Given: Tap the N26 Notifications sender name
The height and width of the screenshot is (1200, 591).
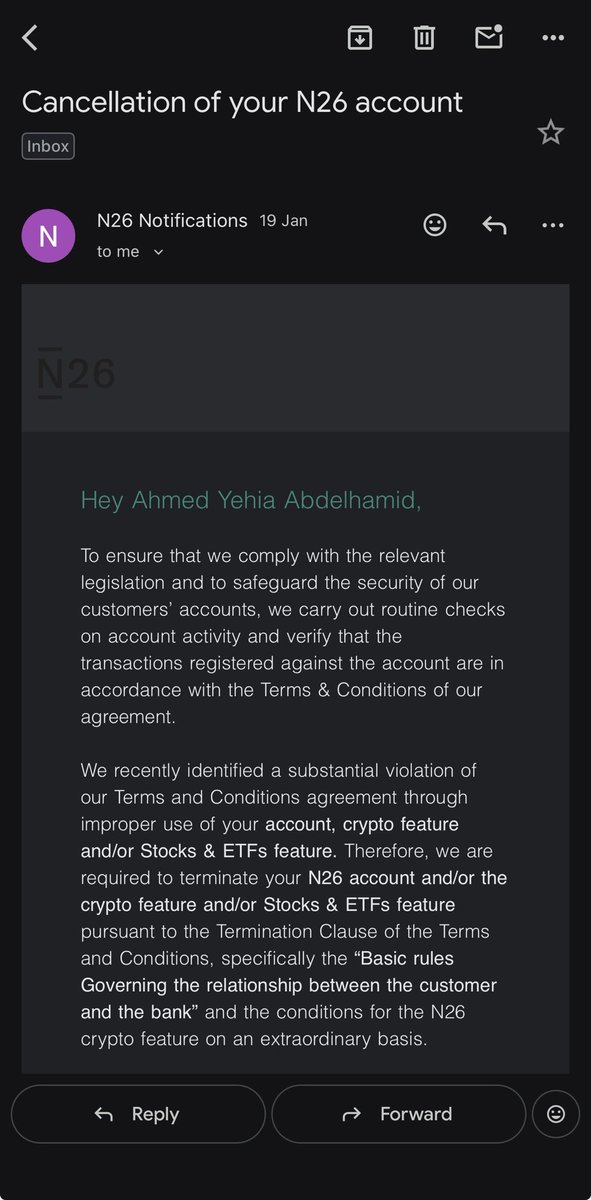Looking at the screenshot, I should tap(172, 220).
